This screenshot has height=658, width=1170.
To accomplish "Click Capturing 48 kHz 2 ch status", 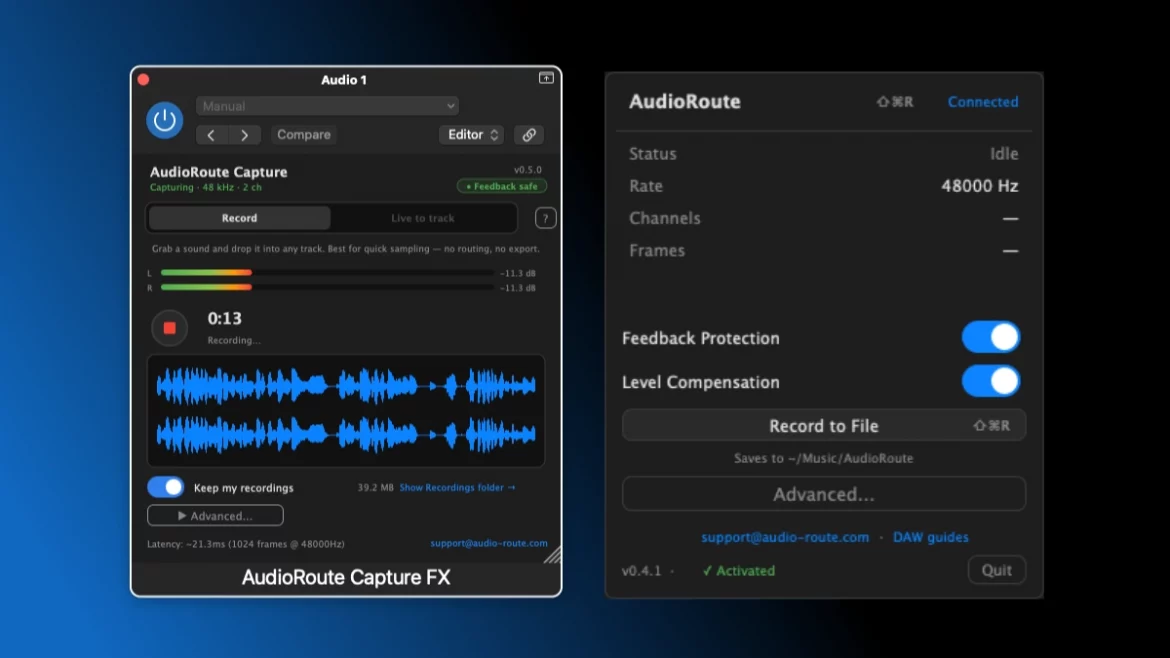I will pyautogui.click(x=206, y=187).
